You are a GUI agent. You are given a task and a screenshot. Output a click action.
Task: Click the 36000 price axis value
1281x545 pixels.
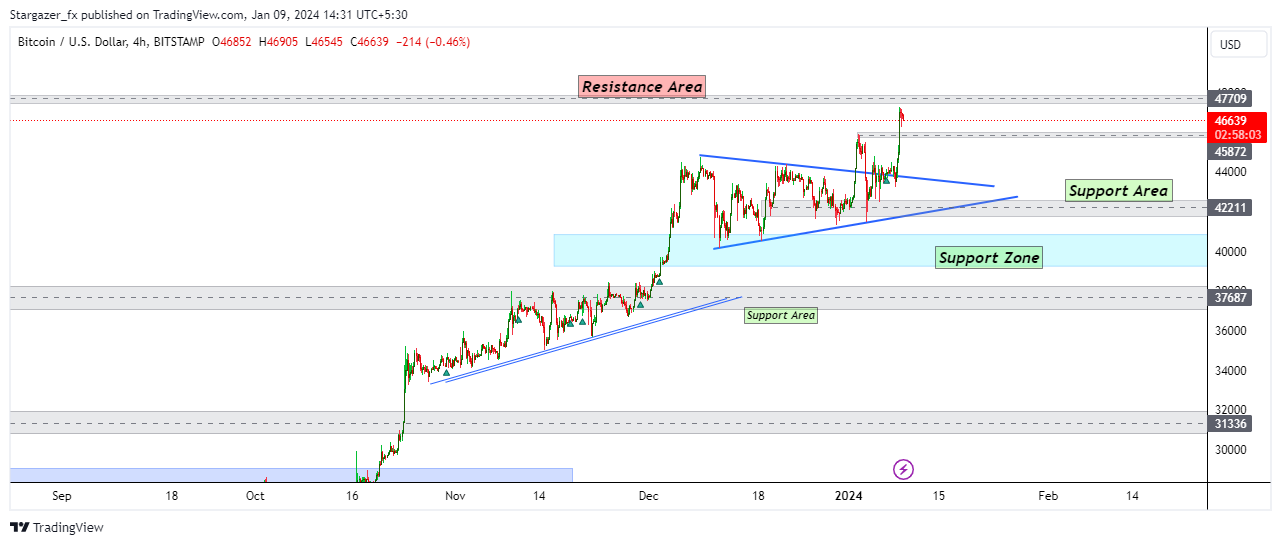1230,331
